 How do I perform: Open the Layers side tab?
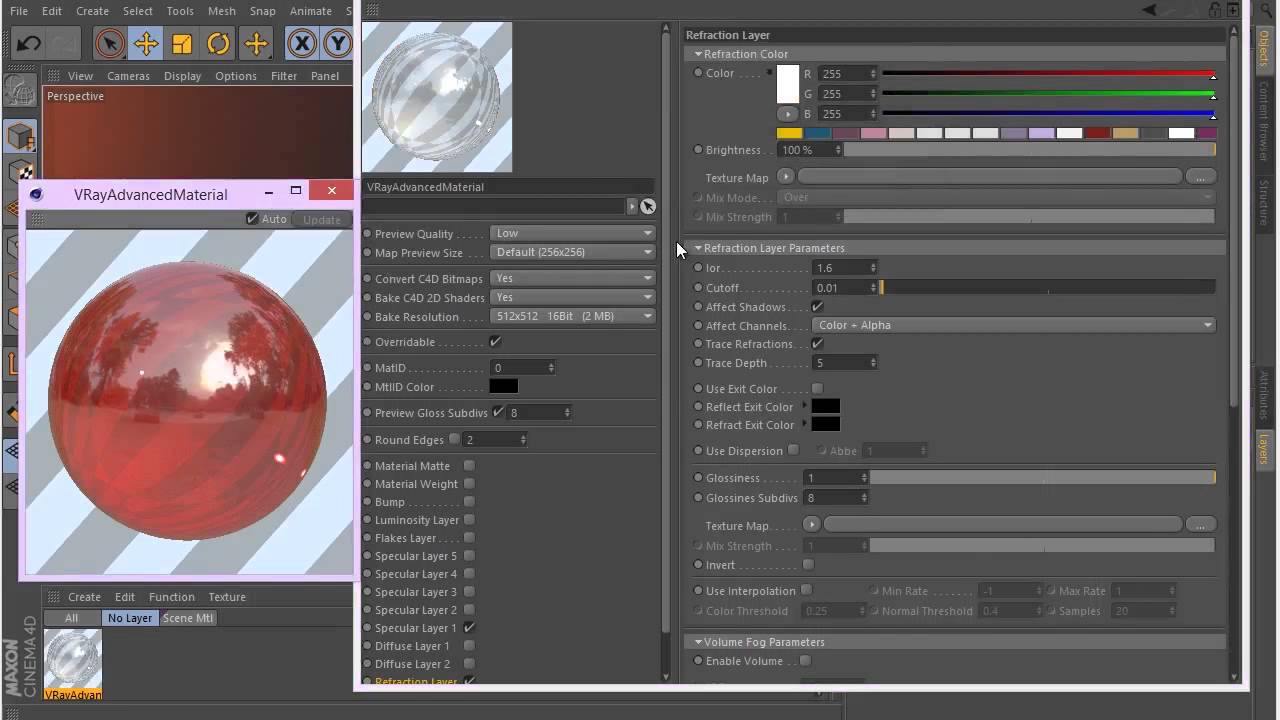[1263, 450]
